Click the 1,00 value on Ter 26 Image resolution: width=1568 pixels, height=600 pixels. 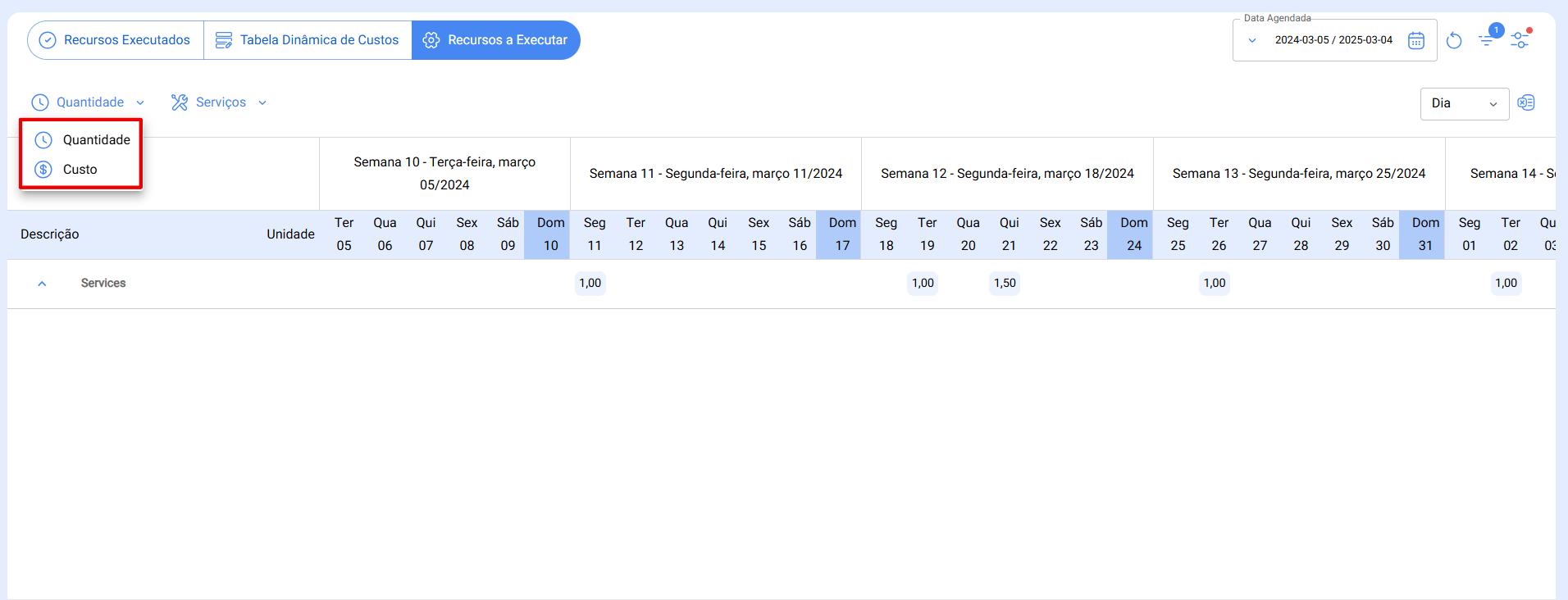pyautogui.click(x=1215, y=284)
